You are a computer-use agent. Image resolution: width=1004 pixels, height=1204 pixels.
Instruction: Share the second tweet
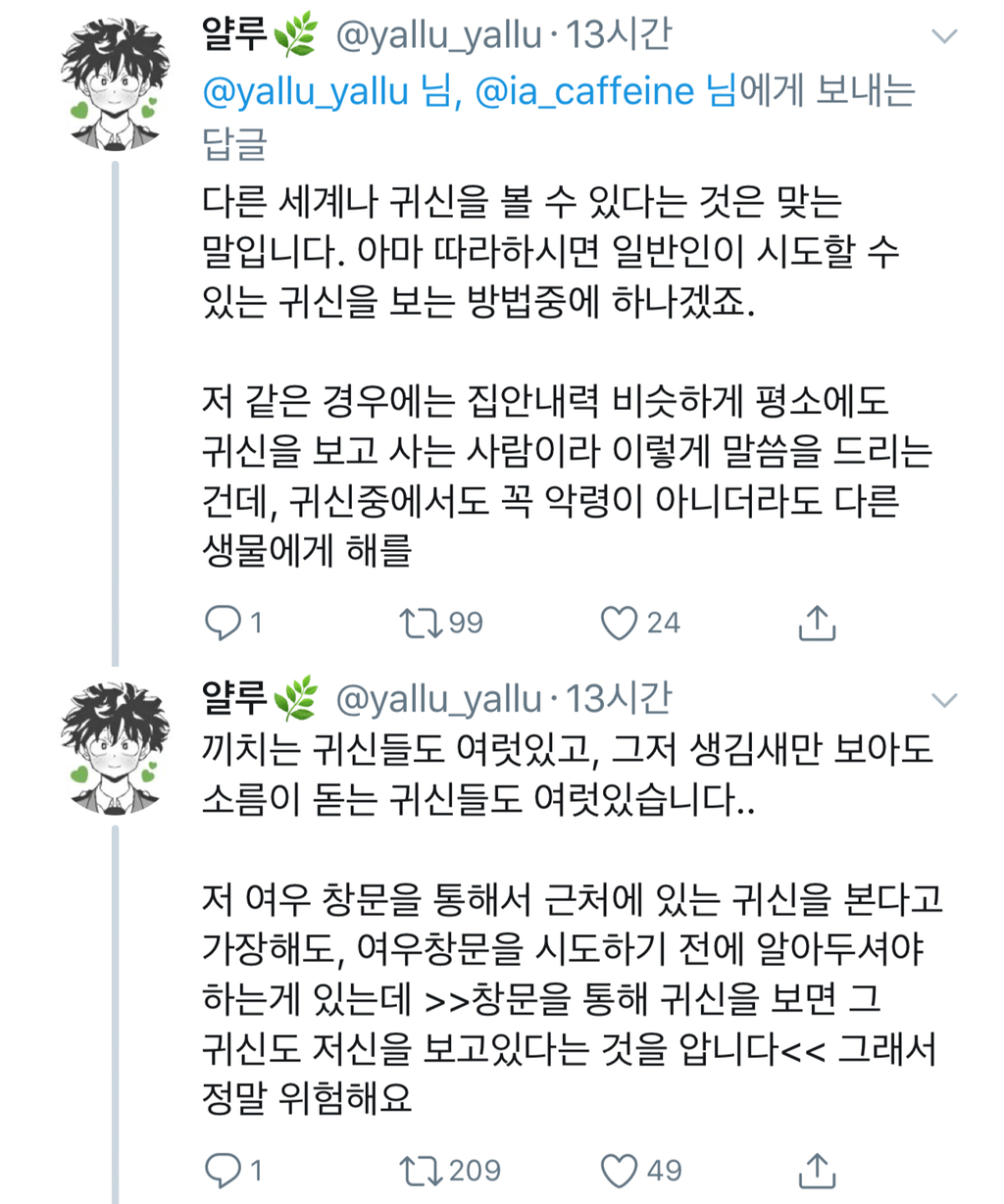click(817, 1169)
